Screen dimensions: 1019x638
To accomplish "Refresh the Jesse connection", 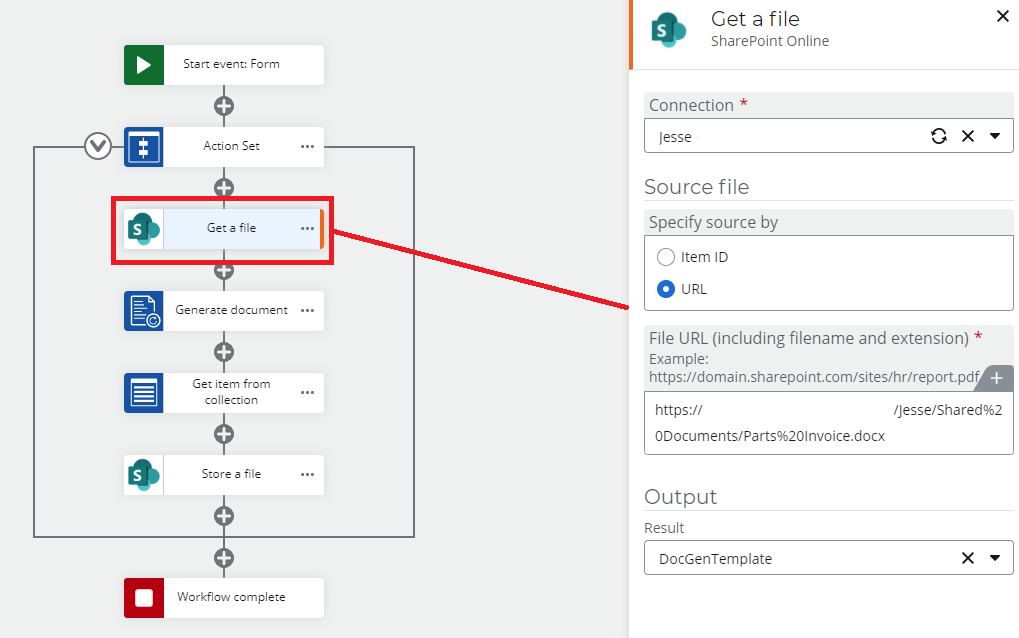I will point(938,135).
